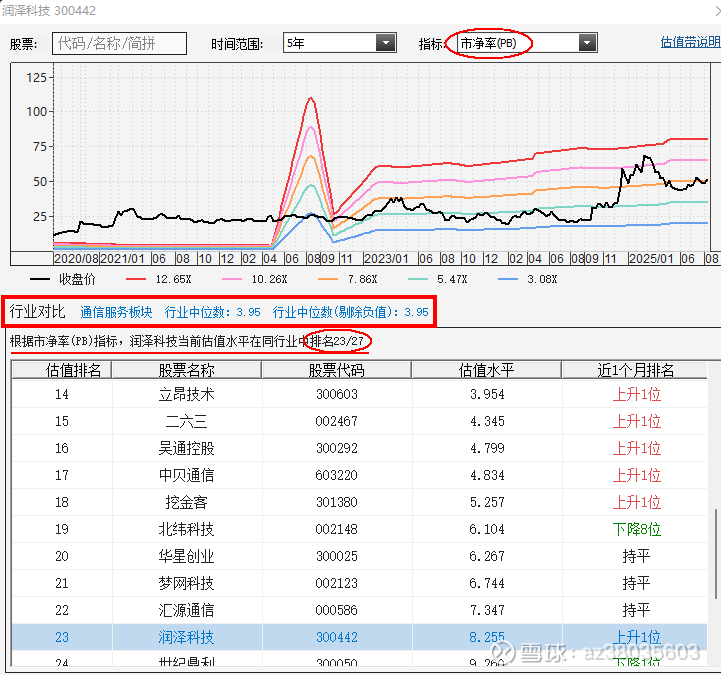
Task: Select the 华星创业 stock name
Action: [x=187, y=556]
